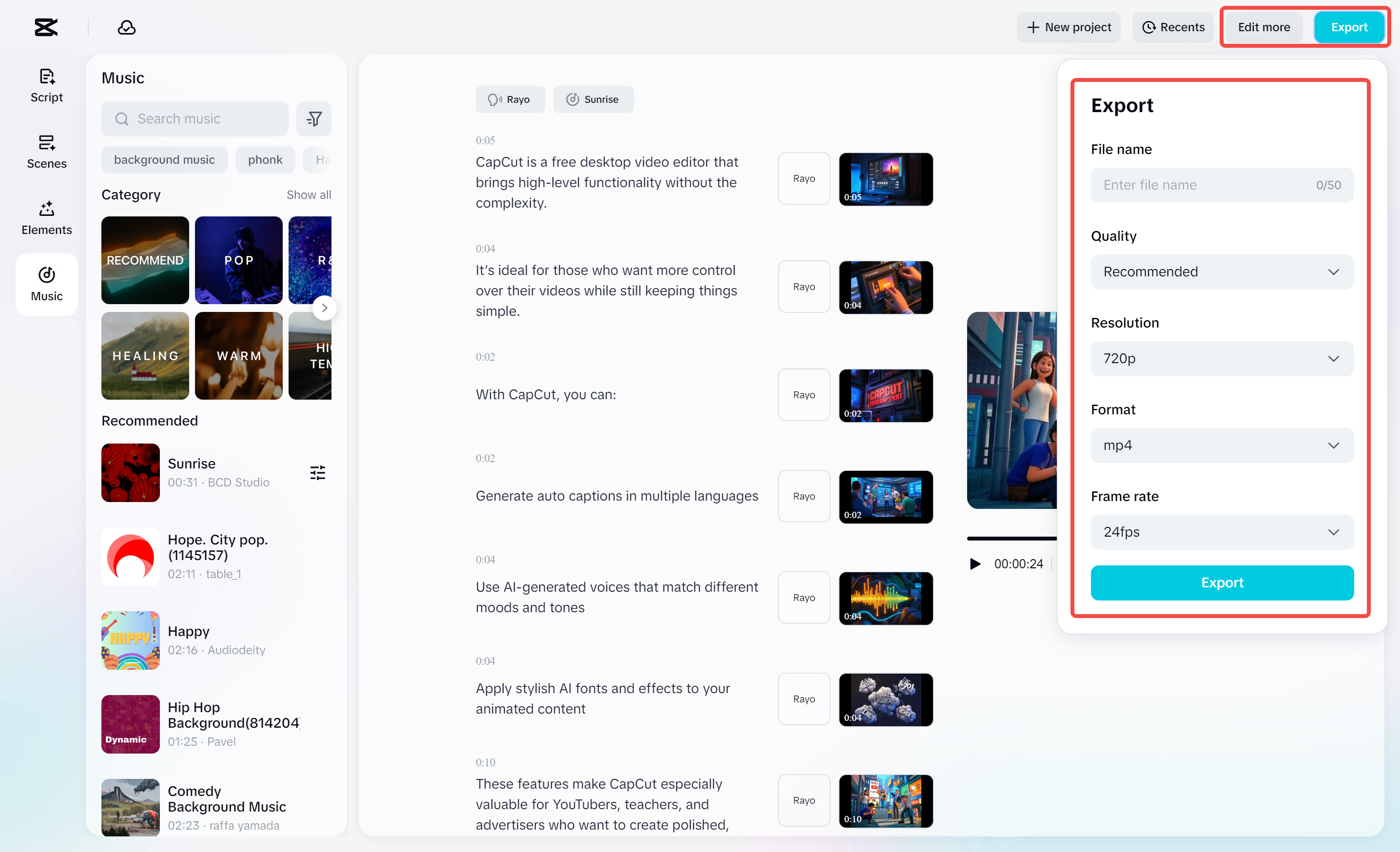Toggle the Sunrise music chip
The height and width of the screenshot is (852, 1400).
593,99
